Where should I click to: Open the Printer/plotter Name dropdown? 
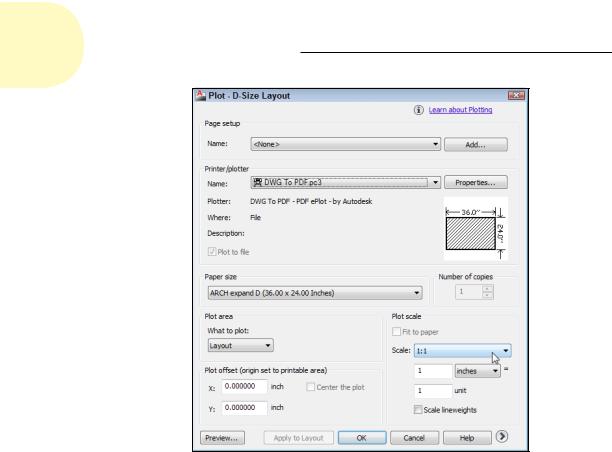coord(345,182)
